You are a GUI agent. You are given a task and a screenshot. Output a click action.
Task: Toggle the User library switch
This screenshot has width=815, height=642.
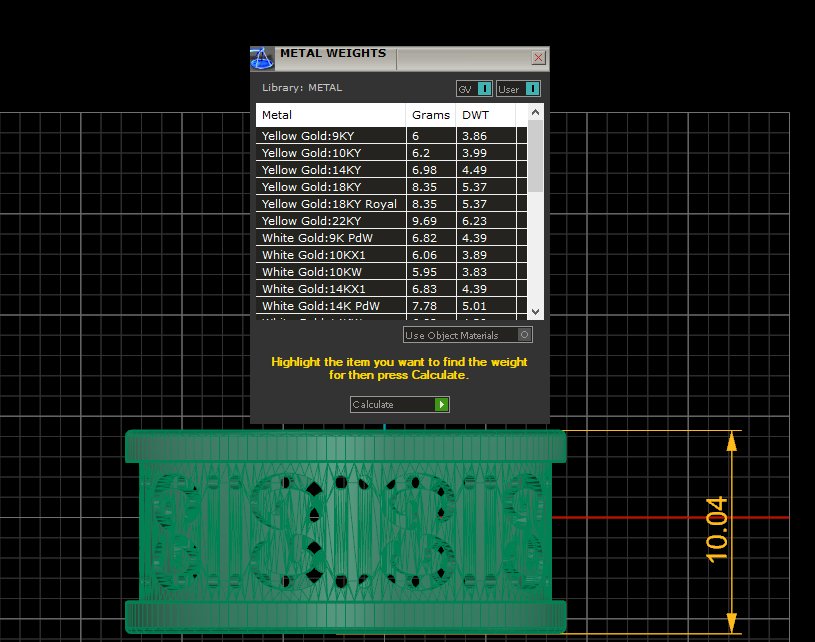518,89
